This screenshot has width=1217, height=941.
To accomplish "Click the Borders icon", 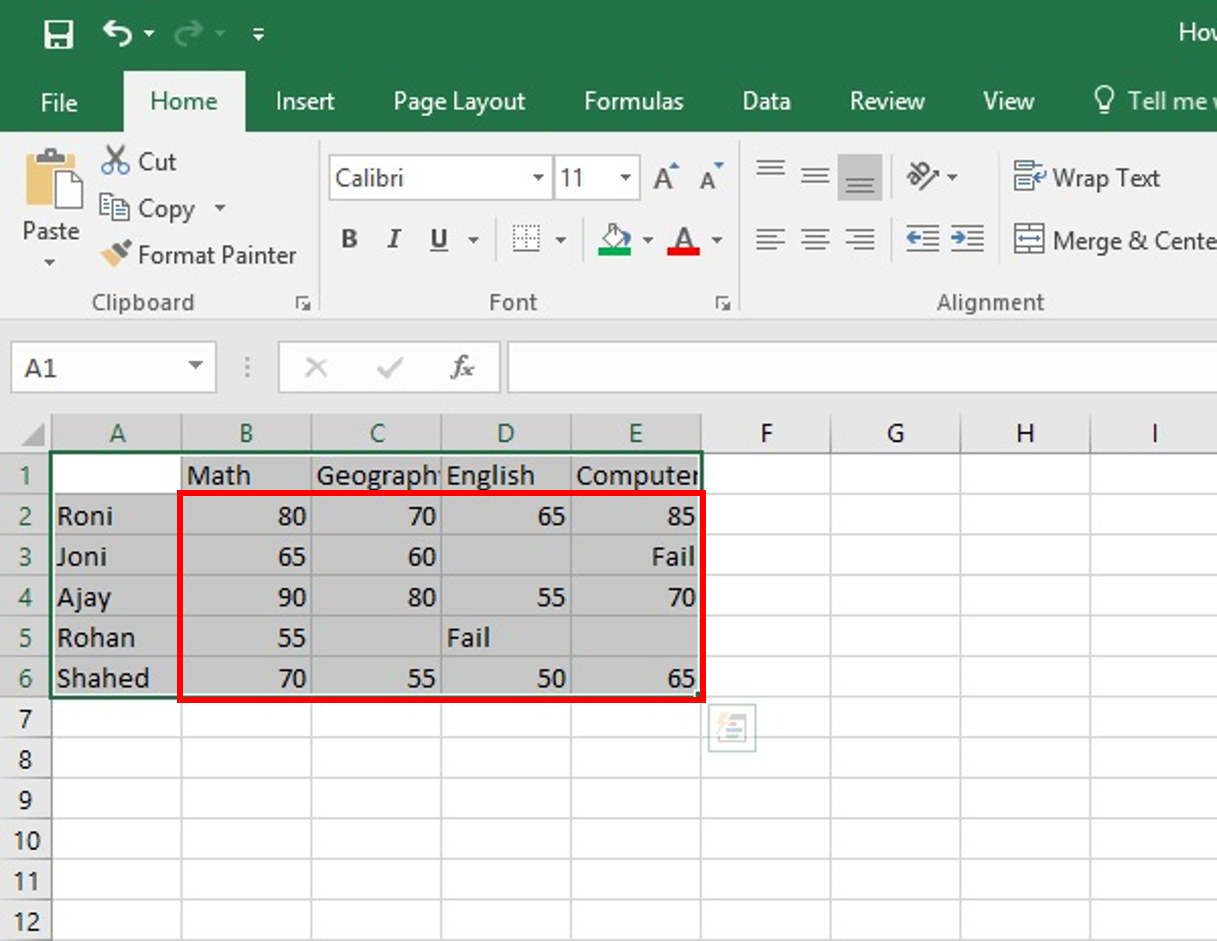I will [x=526, y=239].
